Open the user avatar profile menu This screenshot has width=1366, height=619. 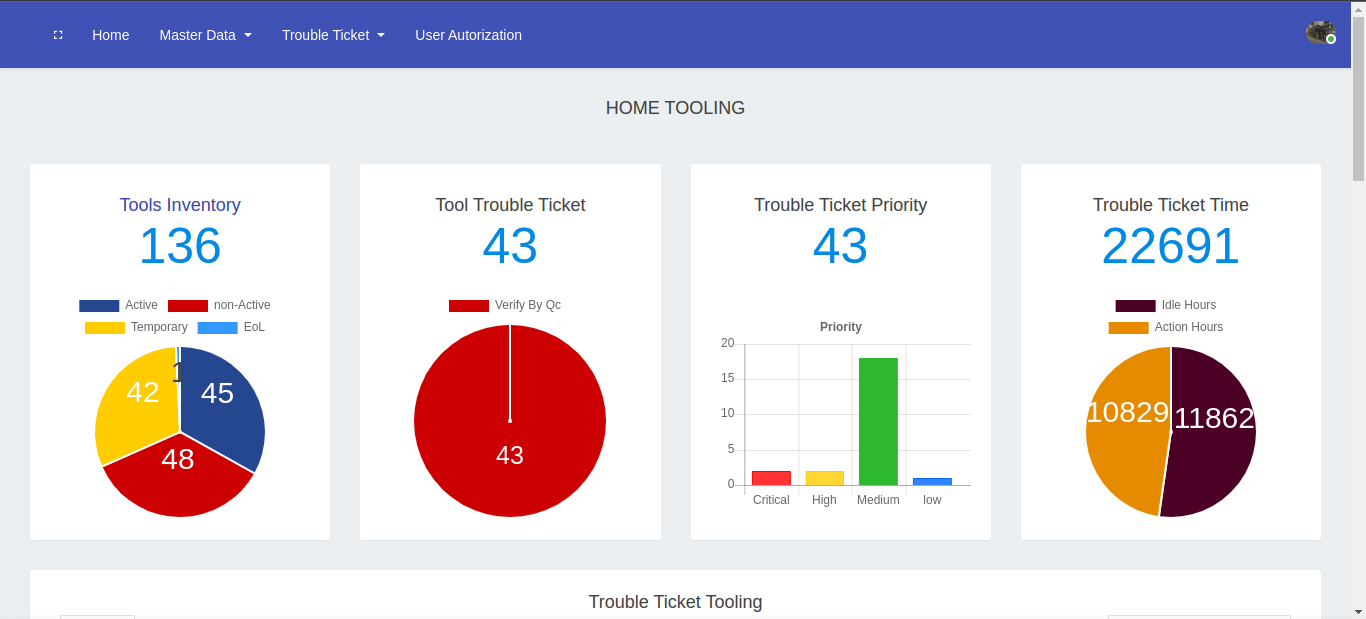coord(1320,33)
